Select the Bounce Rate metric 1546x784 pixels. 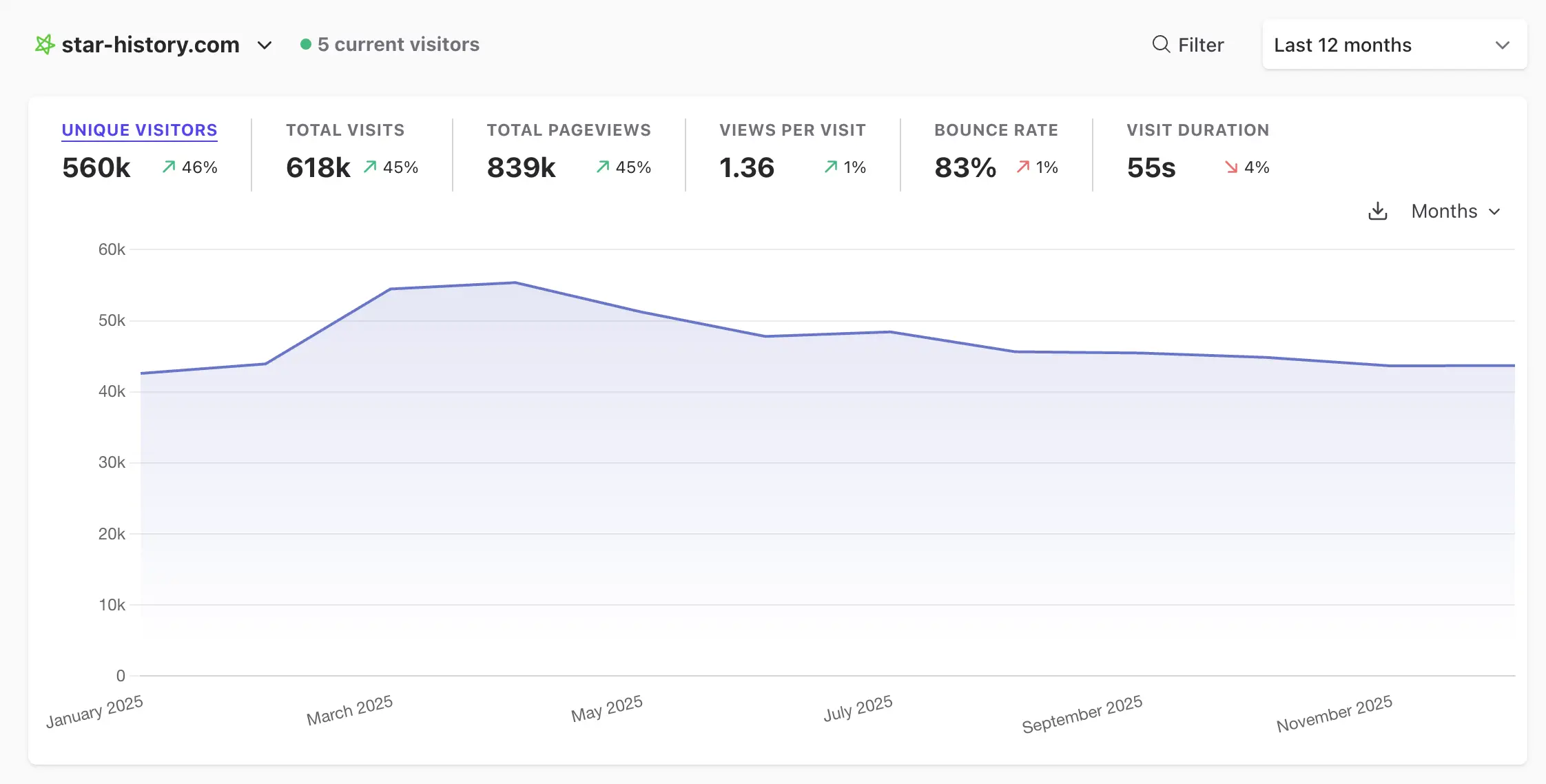tap(996, 130)
